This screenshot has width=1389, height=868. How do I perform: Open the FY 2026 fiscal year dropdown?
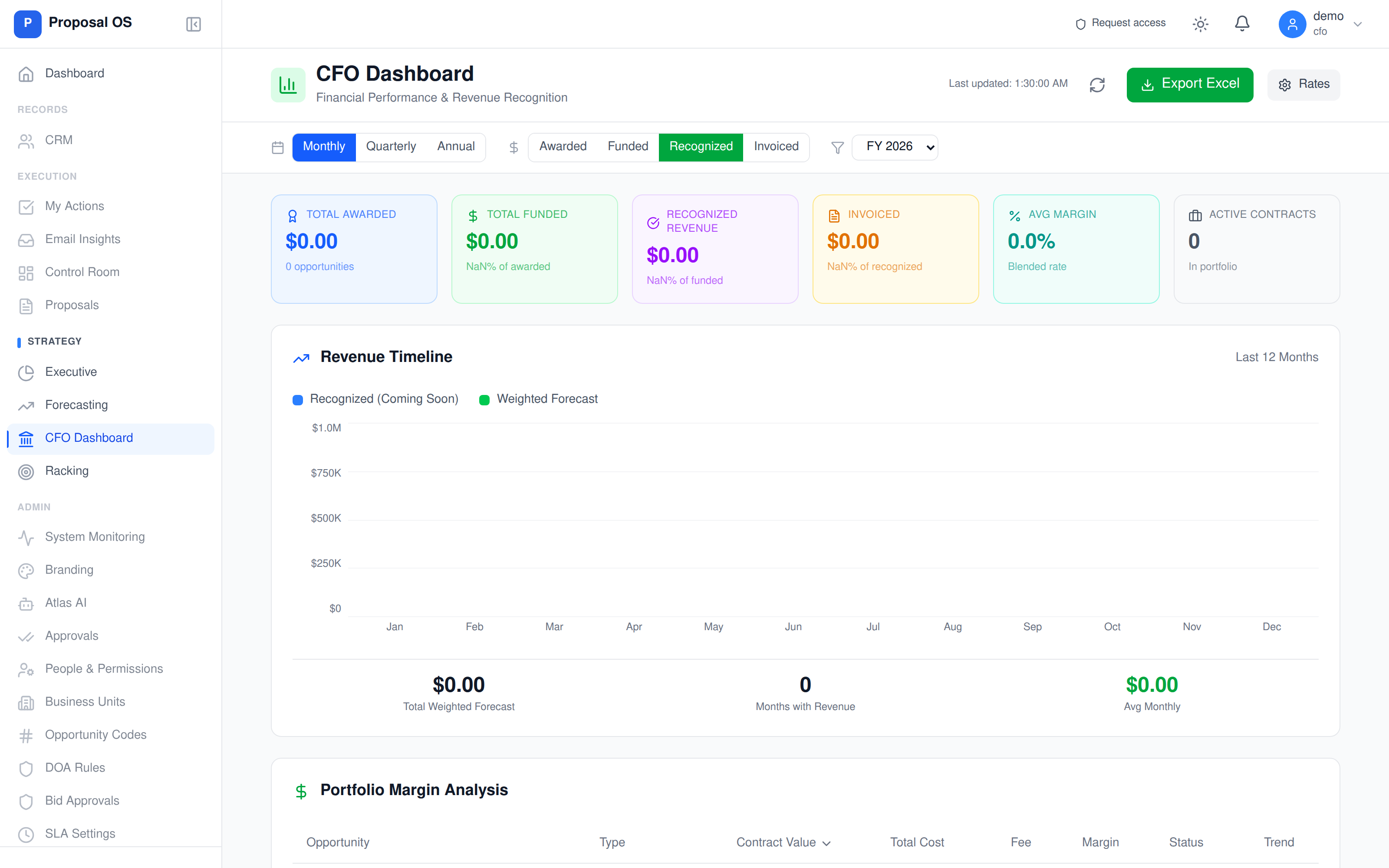tap(894, 147)
